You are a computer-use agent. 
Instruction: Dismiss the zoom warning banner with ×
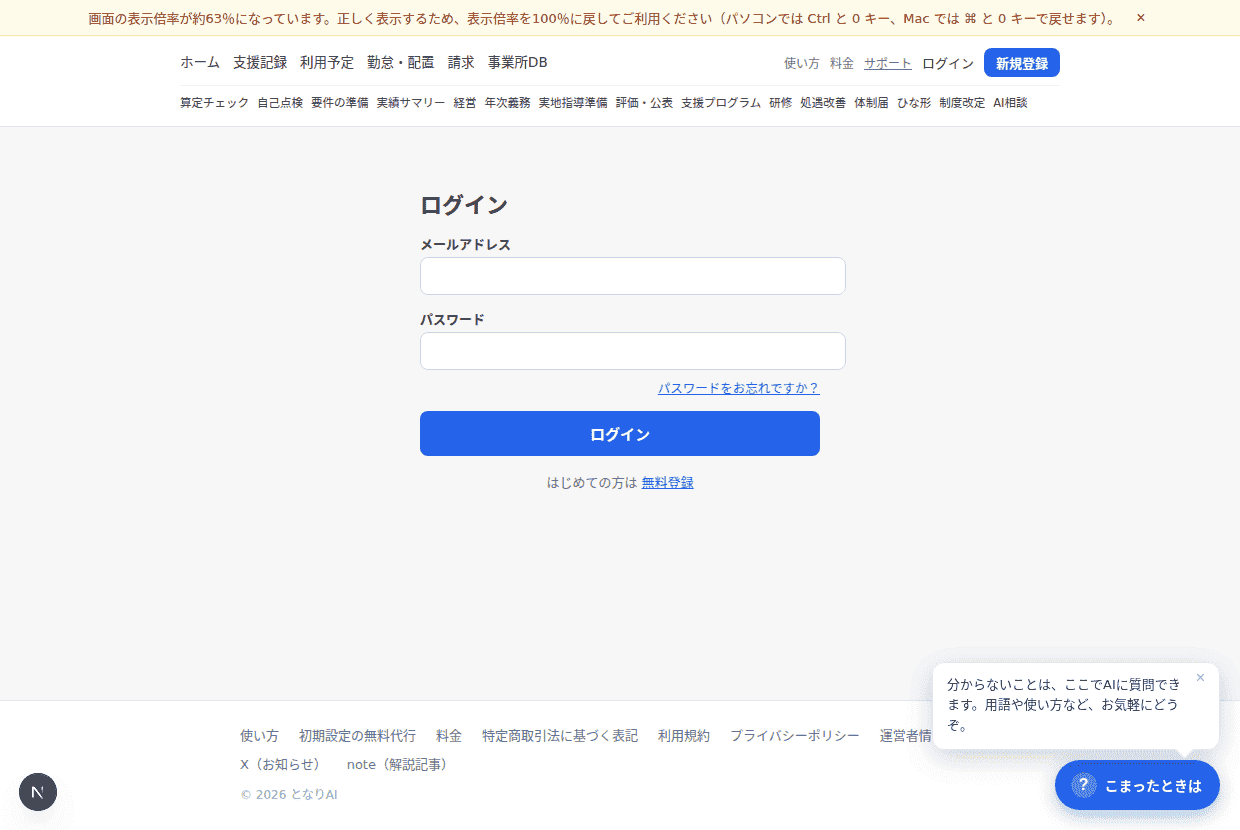[x=1141, y=18]
